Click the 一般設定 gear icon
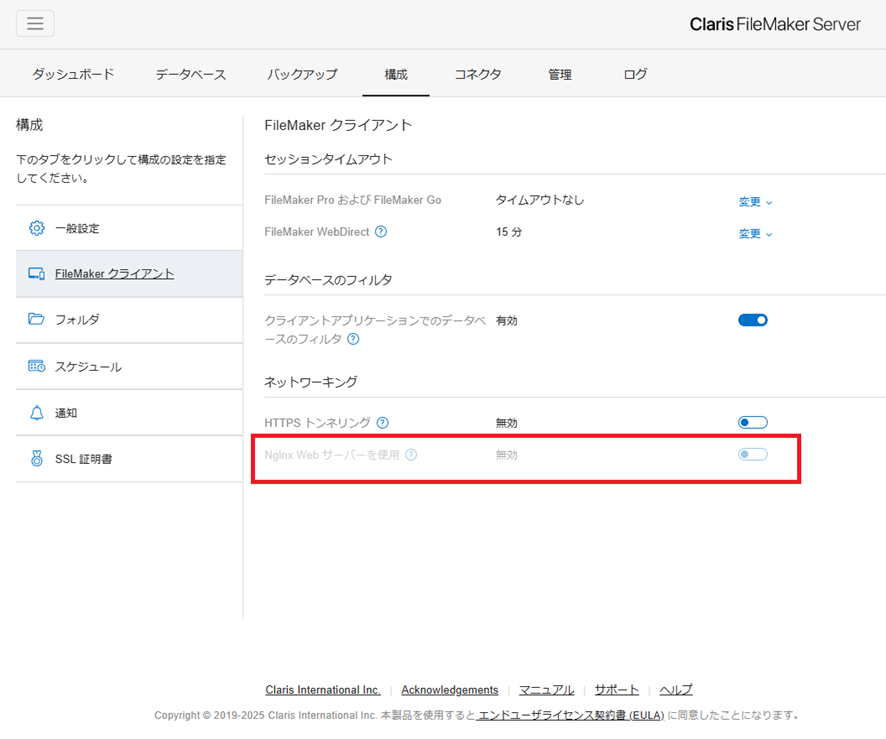Viewport: 886px width, 739px height. (x=37, y=228)
